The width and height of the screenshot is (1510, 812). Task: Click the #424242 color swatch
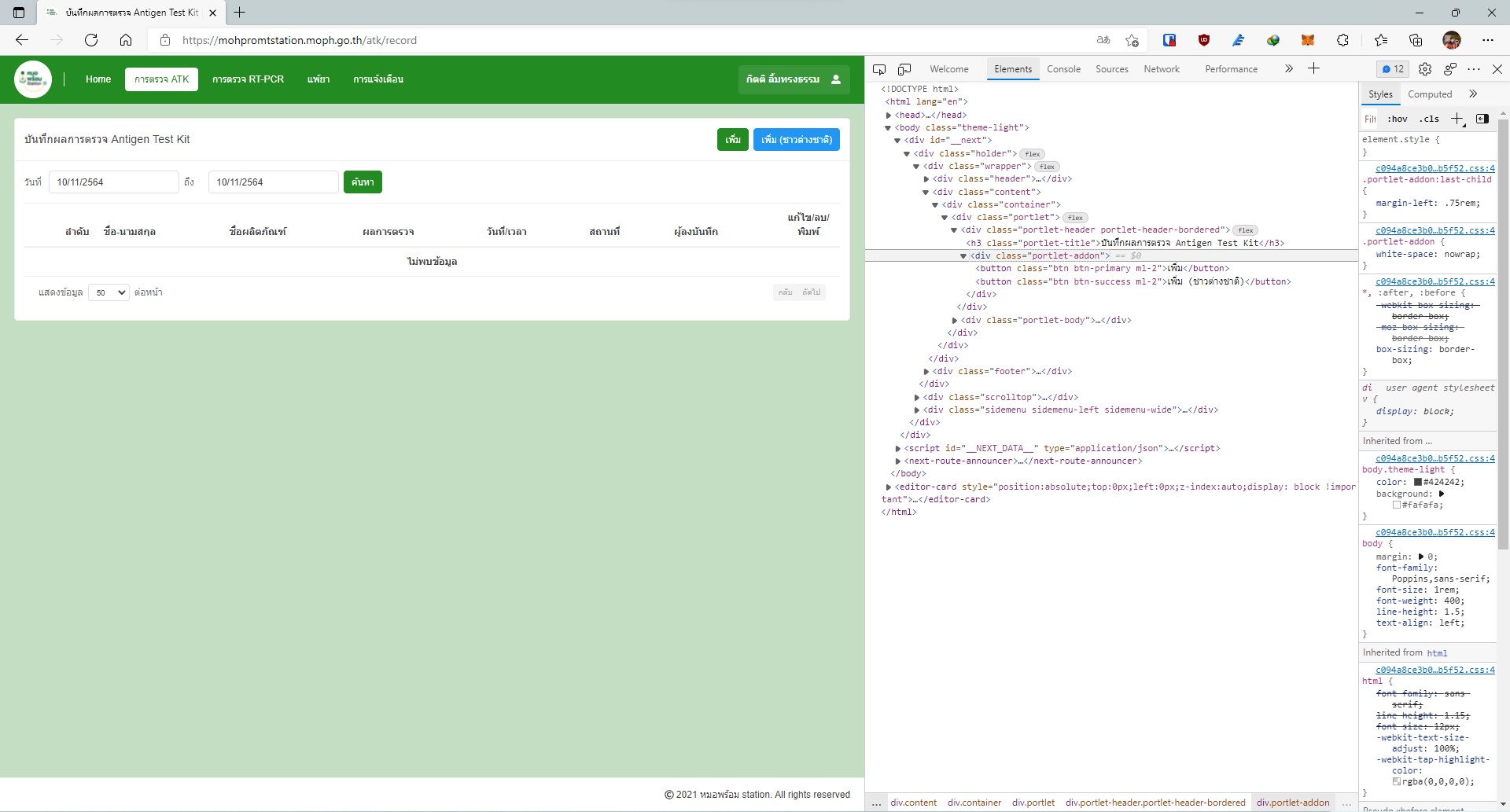point(1418,483)
